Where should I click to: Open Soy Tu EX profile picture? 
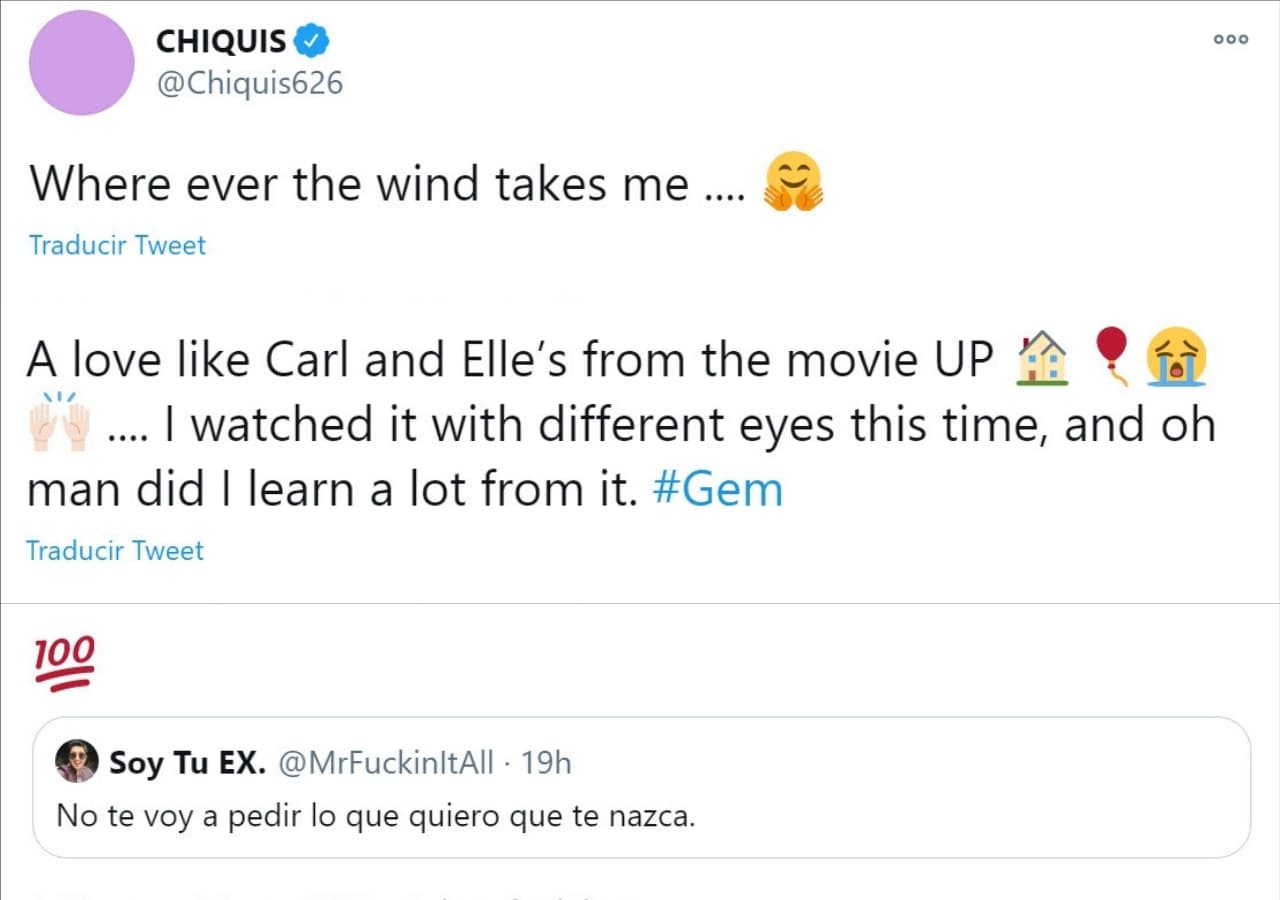pos(75,763)
